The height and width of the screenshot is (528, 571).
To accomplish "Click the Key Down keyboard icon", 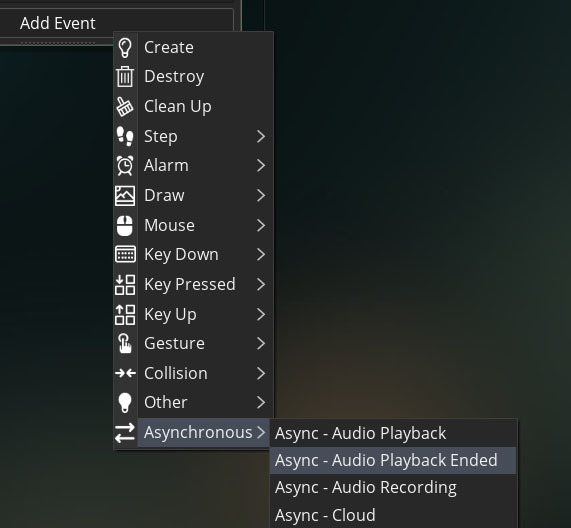I will (125, 254).
